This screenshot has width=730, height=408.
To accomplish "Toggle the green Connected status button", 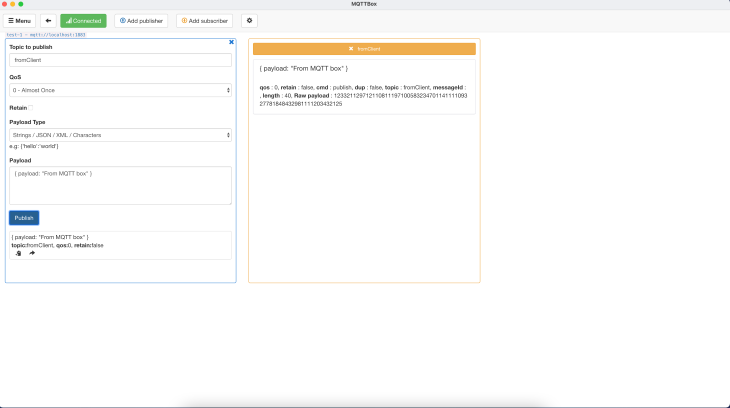I will click(83, 20).
